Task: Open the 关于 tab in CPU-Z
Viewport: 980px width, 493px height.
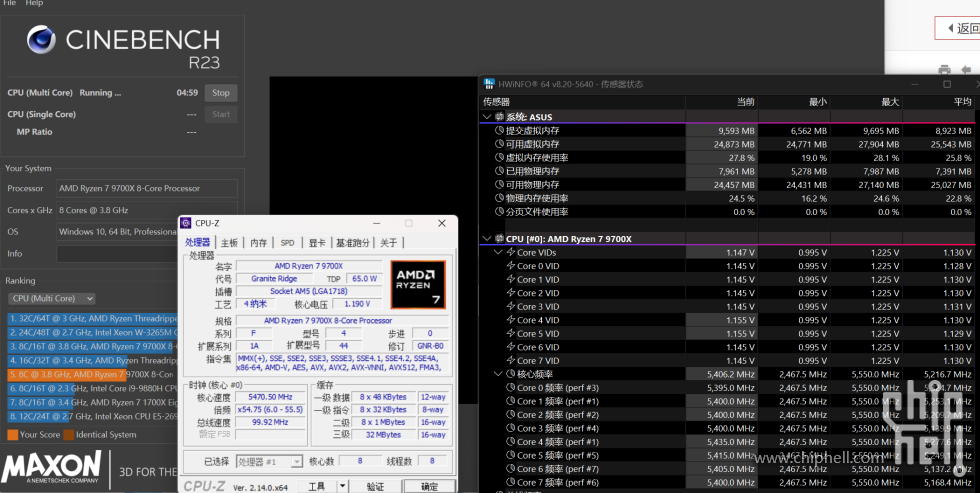Action: tap(389, 242)
